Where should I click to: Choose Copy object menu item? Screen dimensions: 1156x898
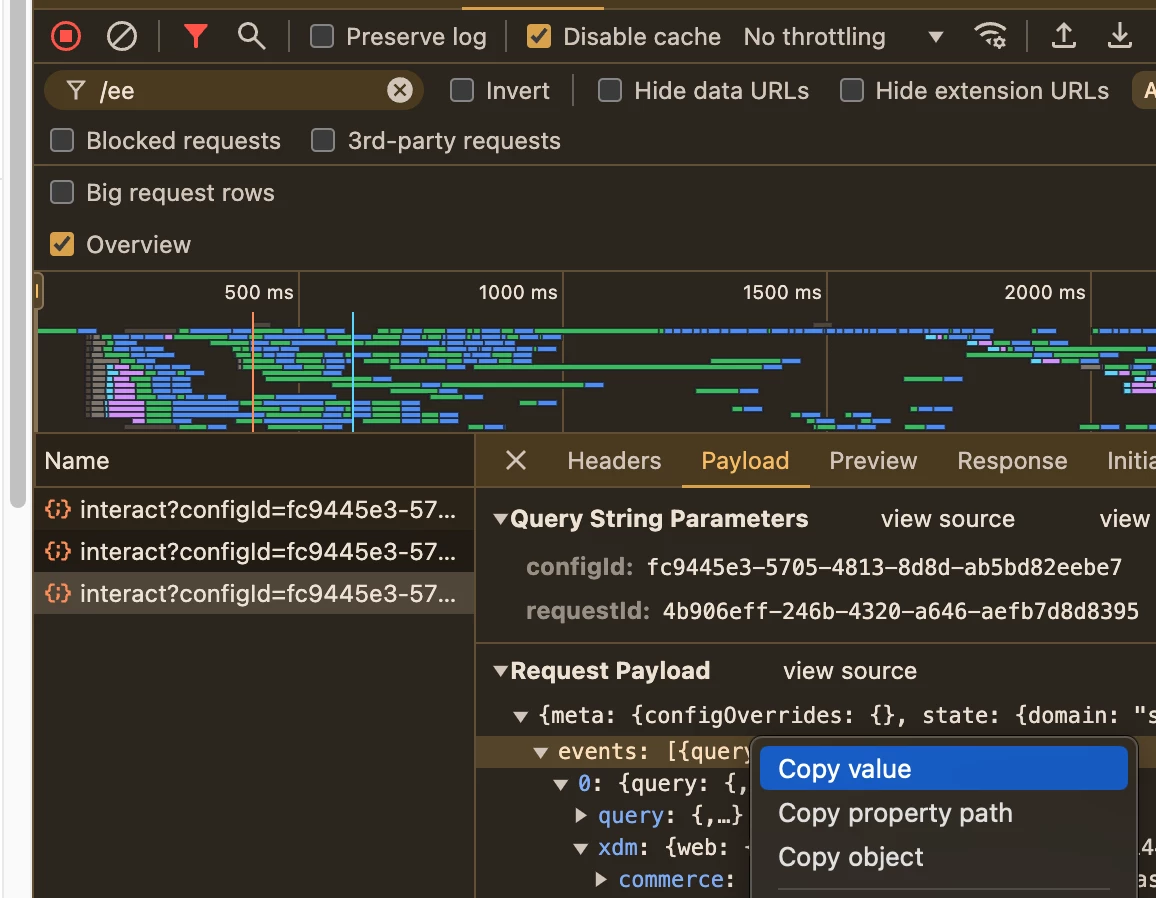(944, 857)
